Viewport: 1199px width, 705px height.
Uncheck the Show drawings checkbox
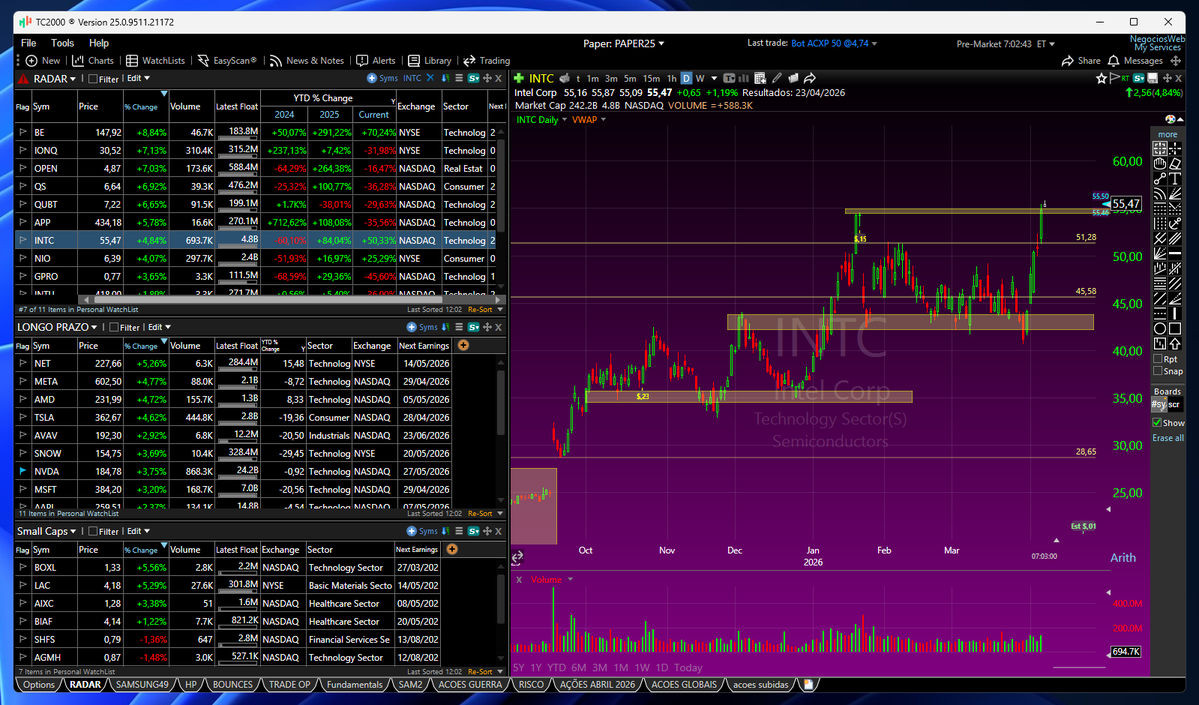click(x=1157, y=423)
